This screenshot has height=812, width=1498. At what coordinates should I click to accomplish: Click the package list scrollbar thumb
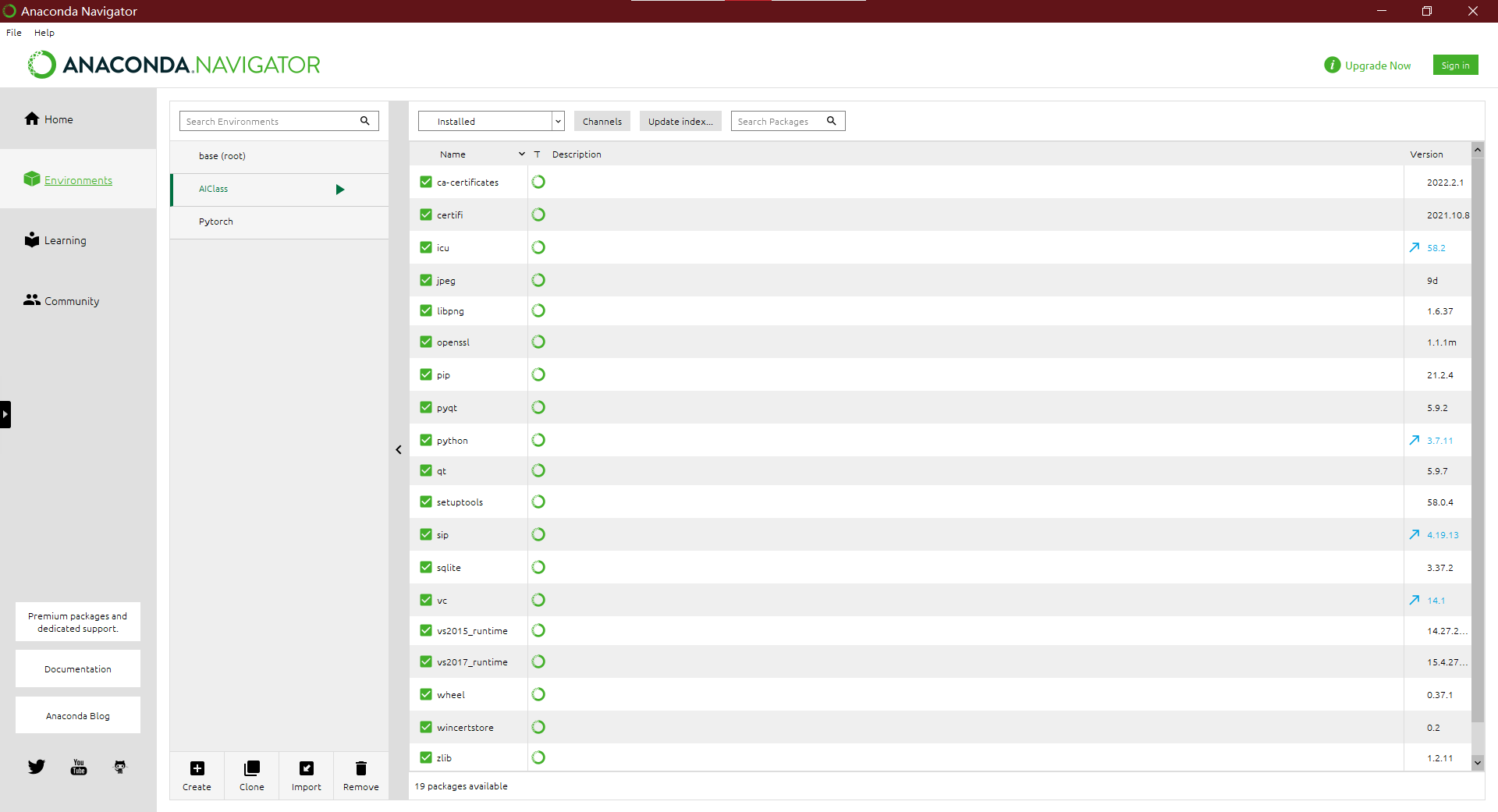[x=1478, y=440]
